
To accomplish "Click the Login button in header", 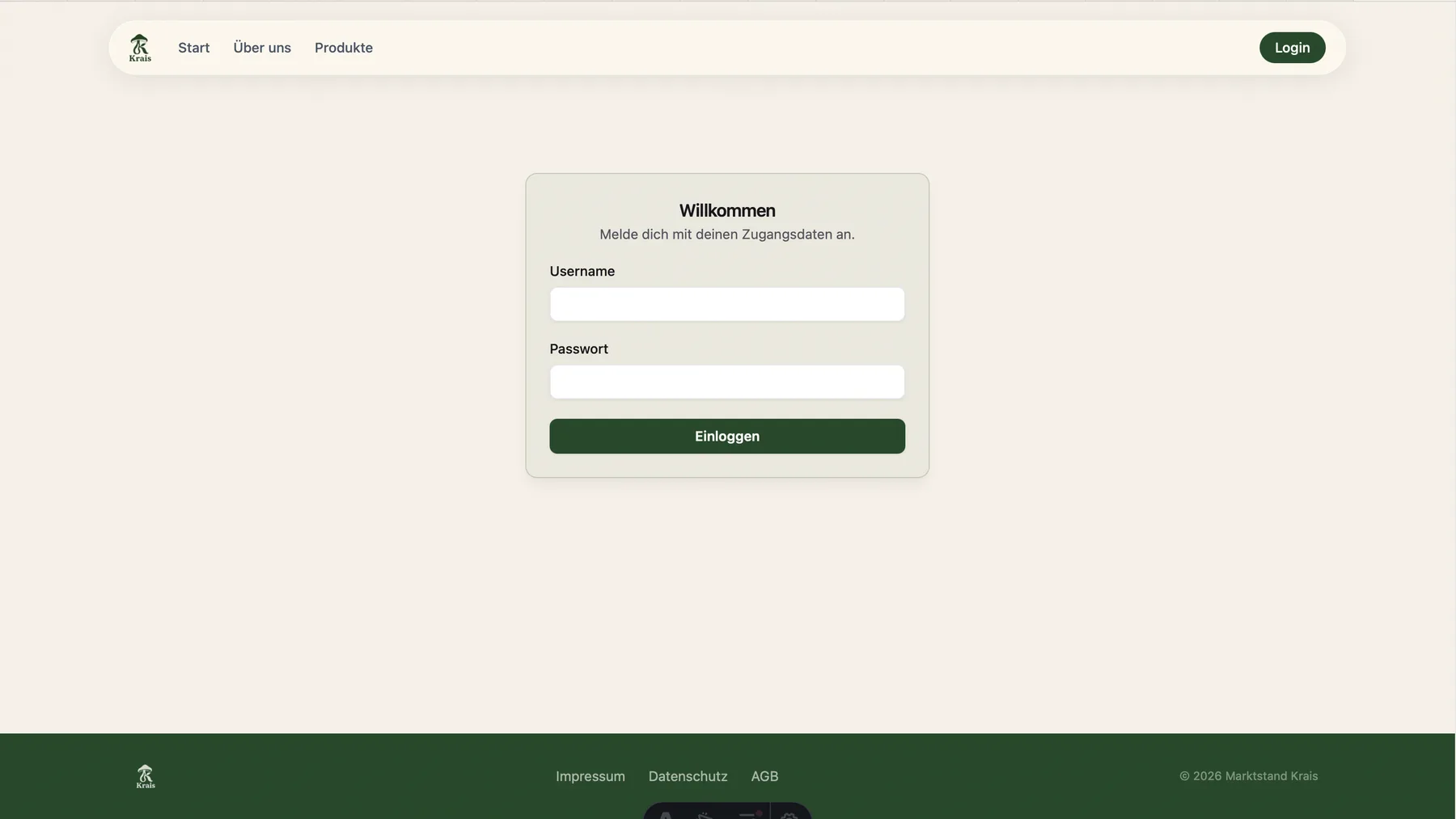I will coord(1292,48).
